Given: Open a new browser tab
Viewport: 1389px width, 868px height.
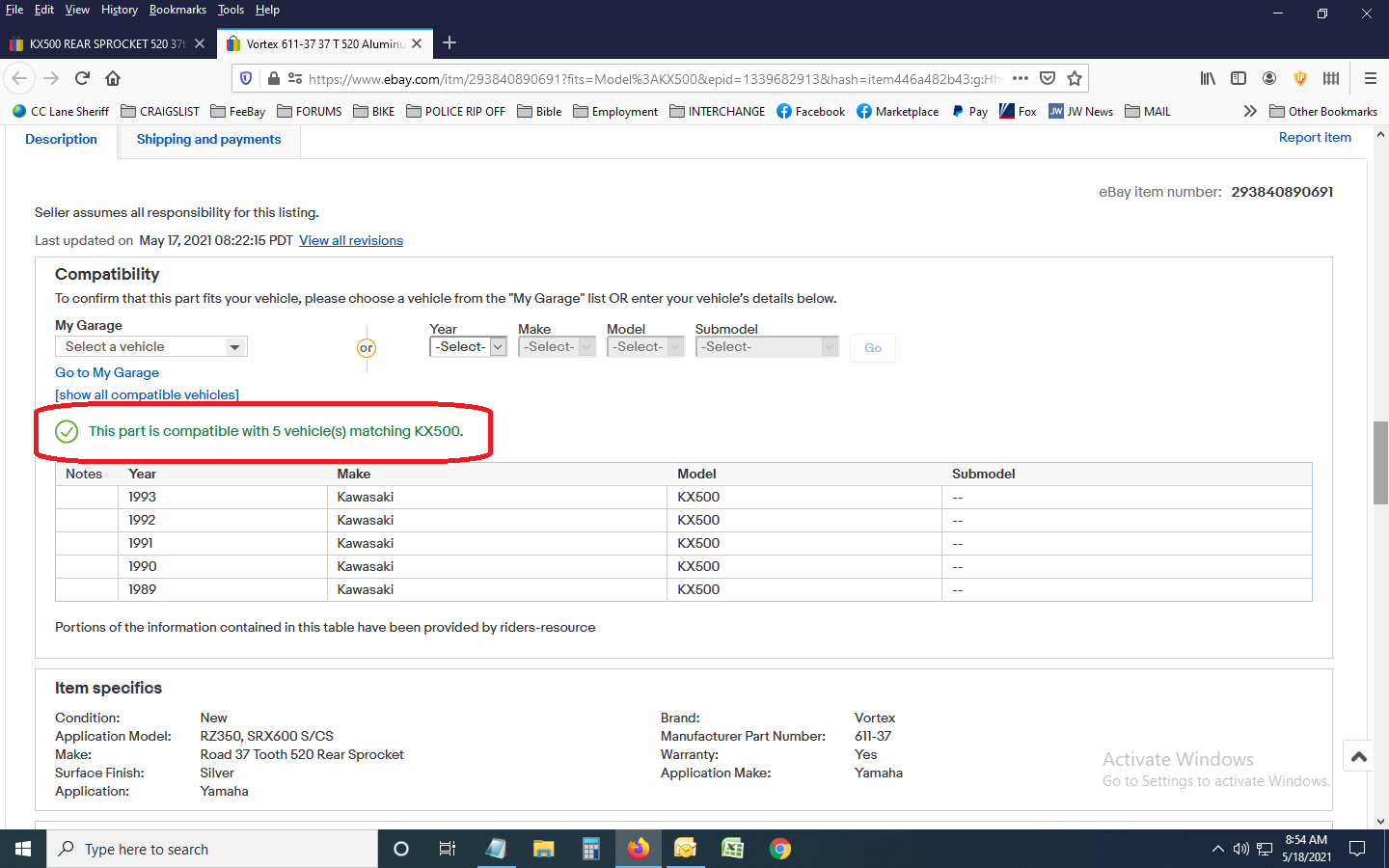Looking at the screenshot, I should tap(449, 42).
